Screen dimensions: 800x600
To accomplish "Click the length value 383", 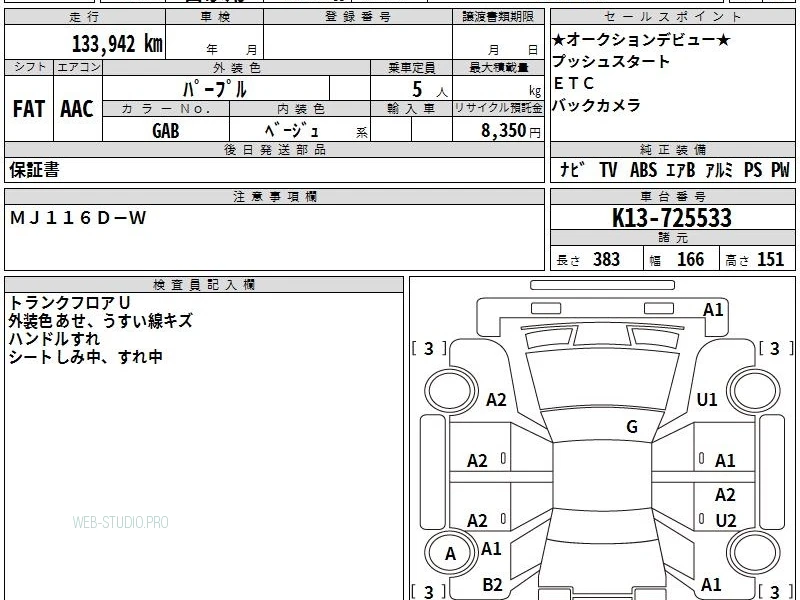I will point(606,260).
